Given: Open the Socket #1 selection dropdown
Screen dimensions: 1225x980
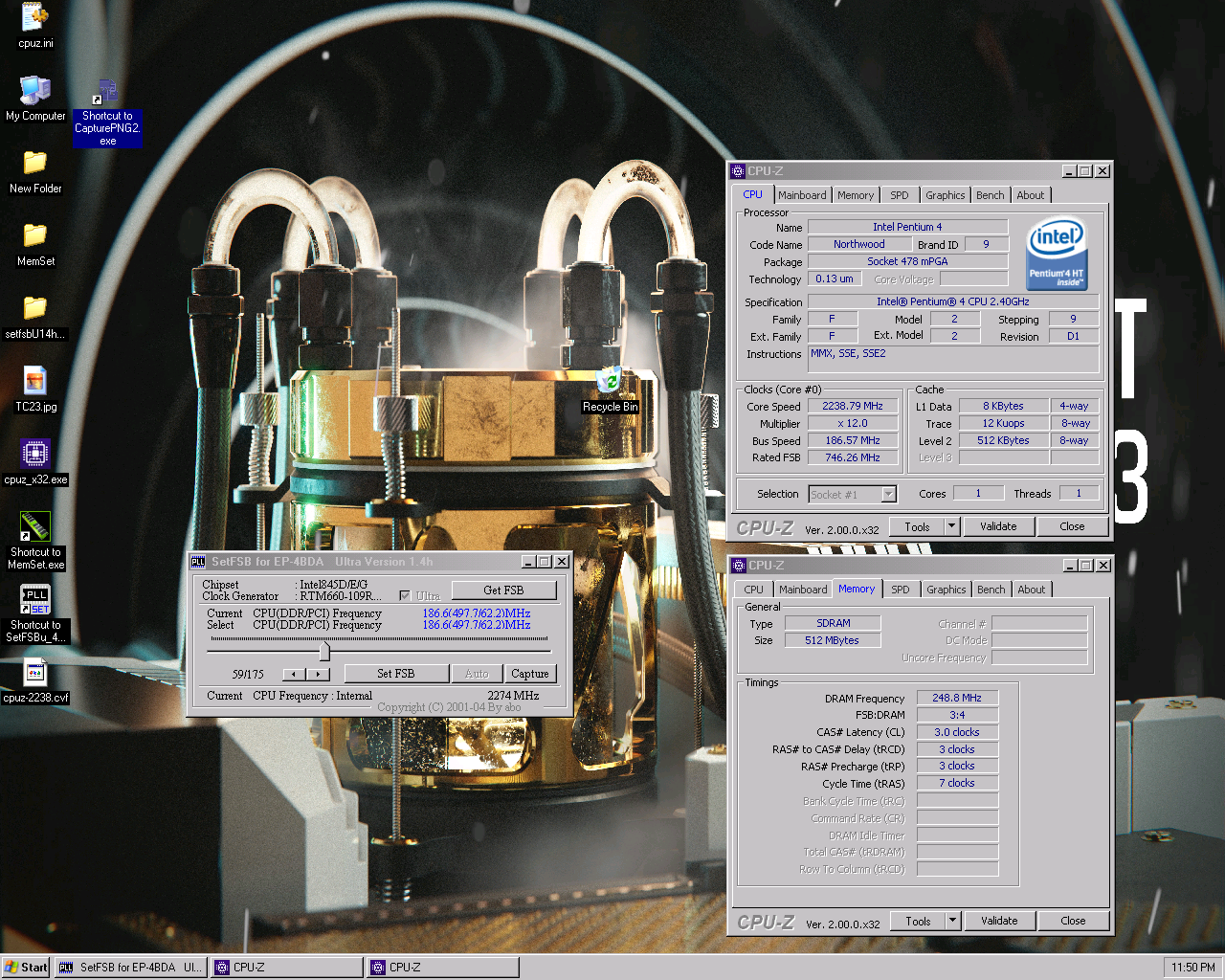Looking at the screenshot, I should click(x=888, y=495).
